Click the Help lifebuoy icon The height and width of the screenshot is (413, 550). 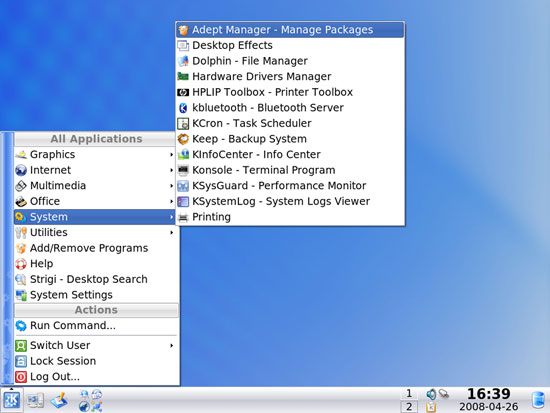[21, 264]
